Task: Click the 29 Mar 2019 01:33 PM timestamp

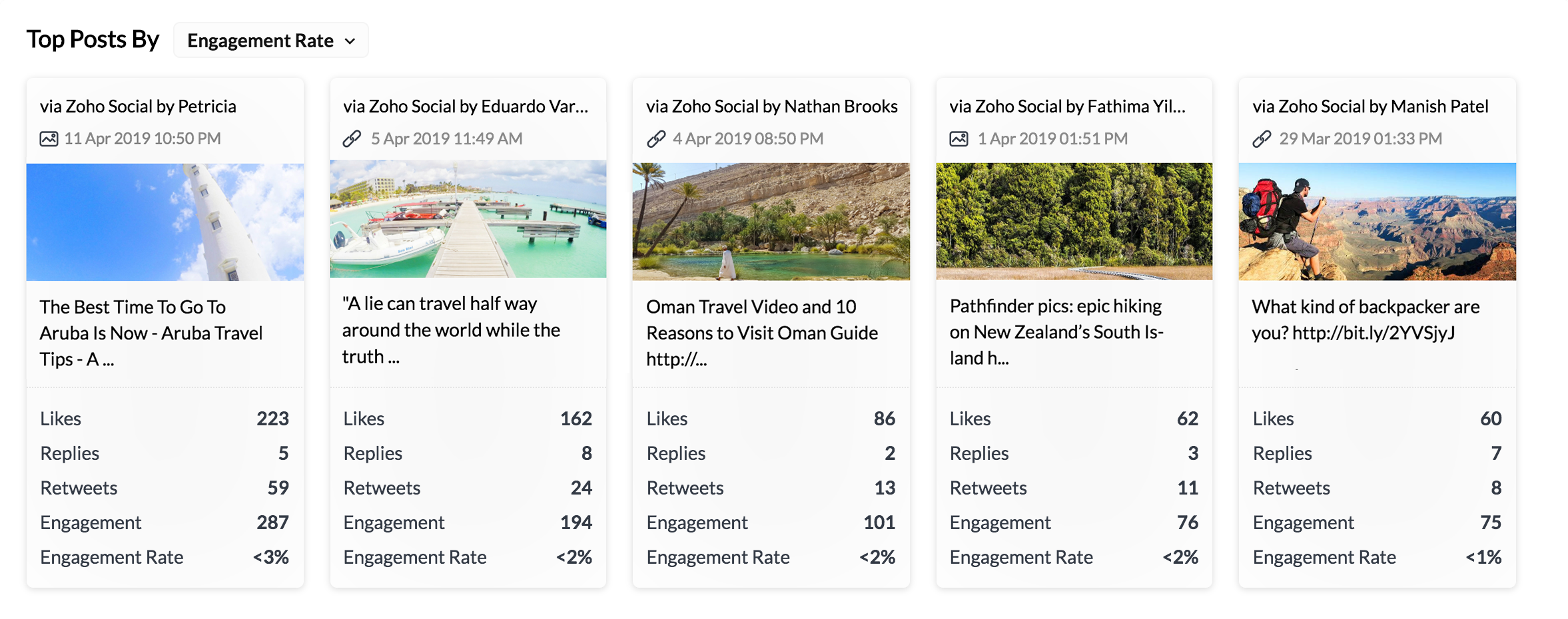Action: coord(1360,138)
